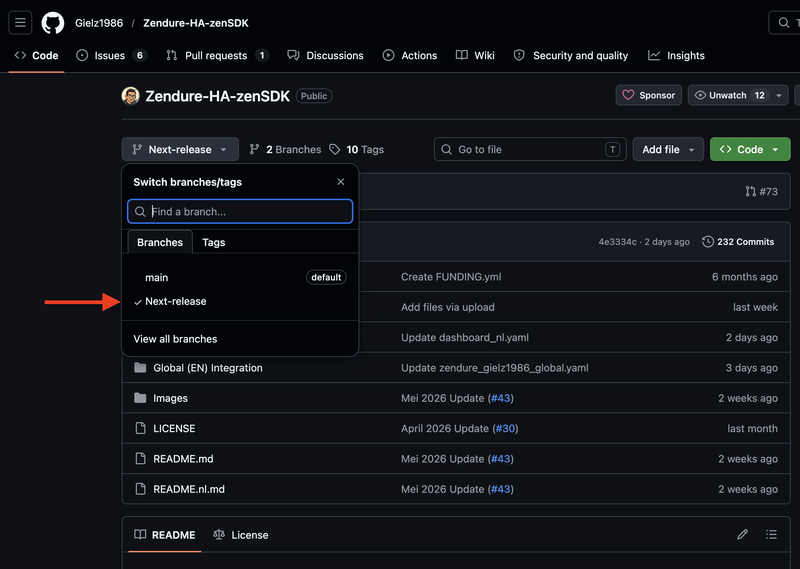
Task: Open #43 link in README.nl.md row
Action: click(x=501, y=489)
